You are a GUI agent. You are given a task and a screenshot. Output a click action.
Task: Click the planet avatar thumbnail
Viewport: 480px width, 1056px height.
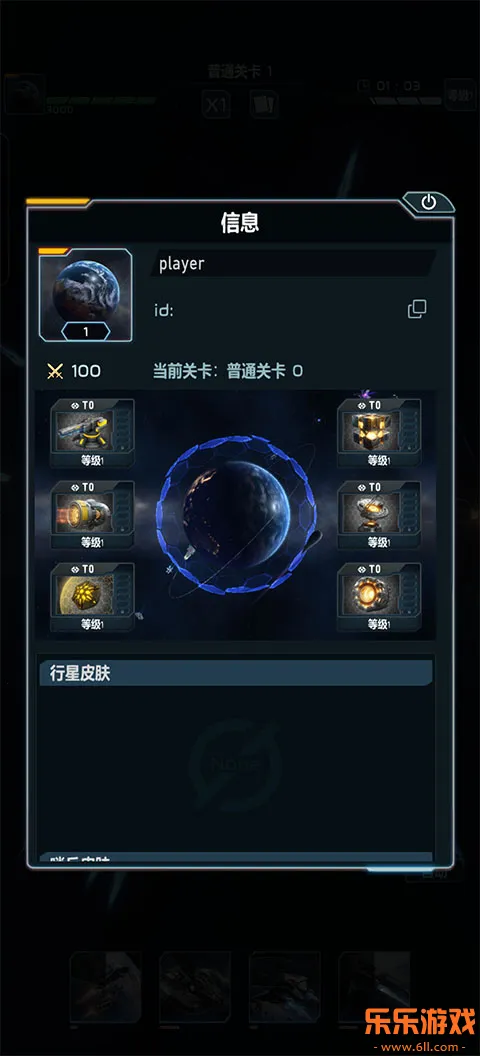coord(85,294)
